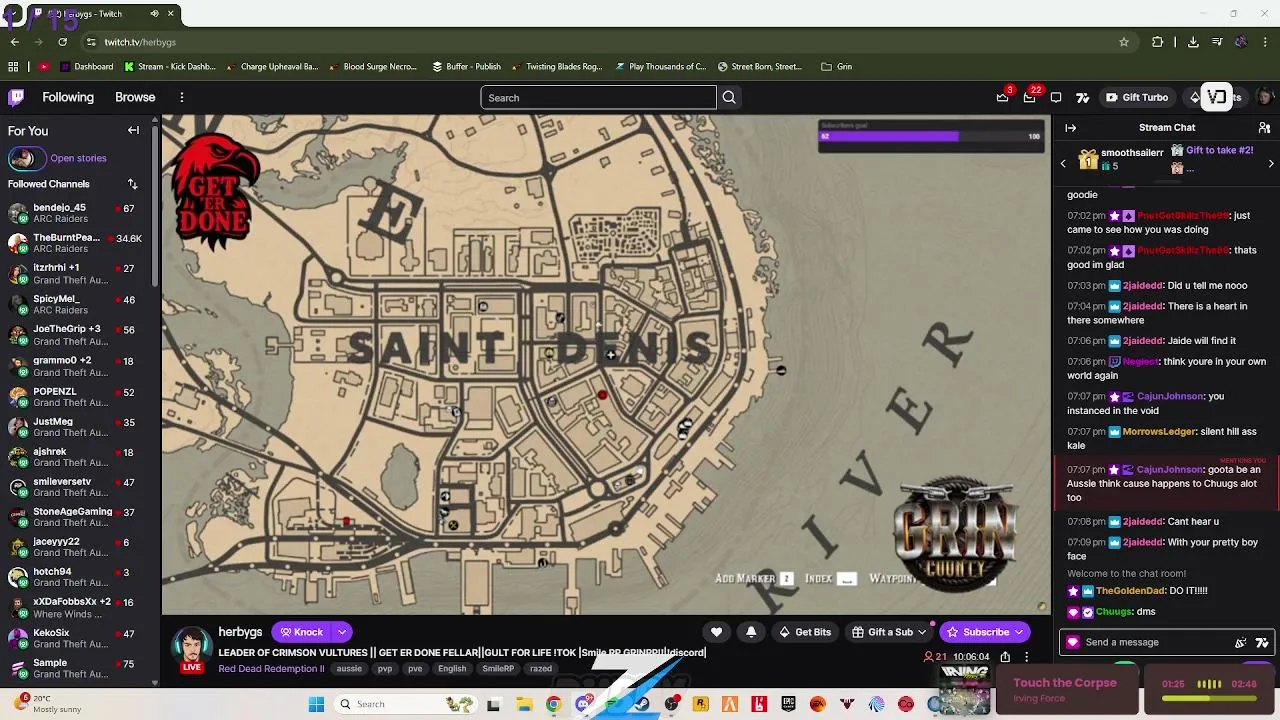This screenshot has width=1280, height=720.
Task: Open Chrome downloads icon
Action: [1193, 42]
